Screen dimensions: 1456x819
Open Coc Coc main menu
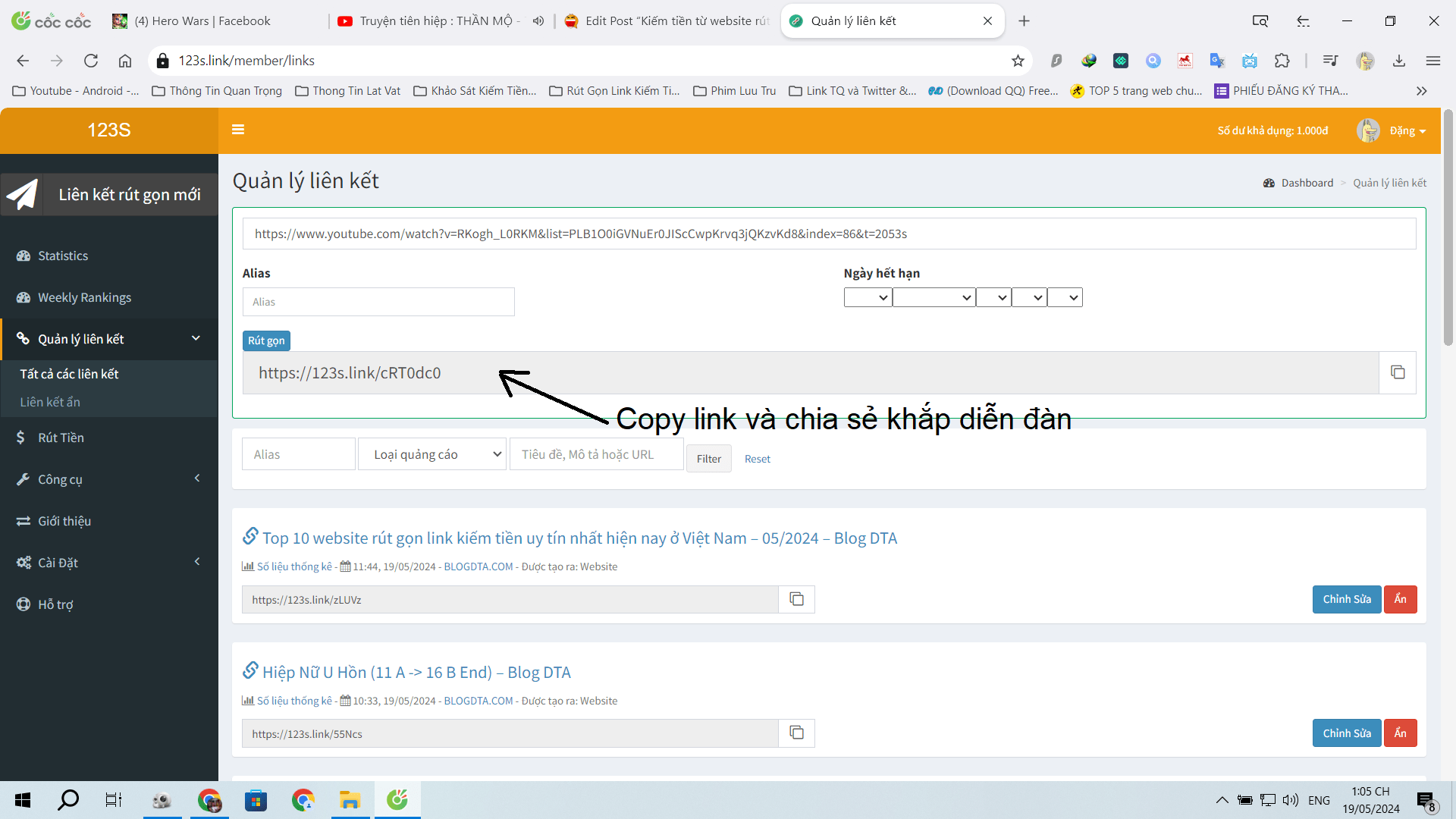coord(1432,61)
